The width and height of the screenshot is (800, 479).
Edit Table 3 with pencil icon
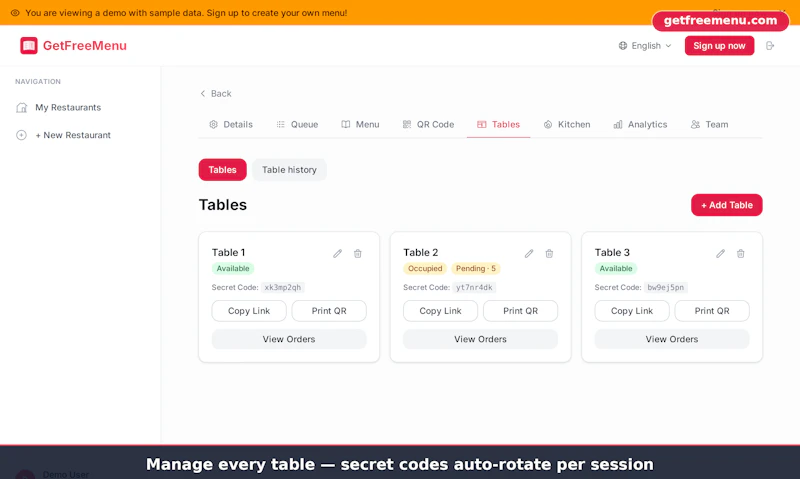tap(720, 254)
